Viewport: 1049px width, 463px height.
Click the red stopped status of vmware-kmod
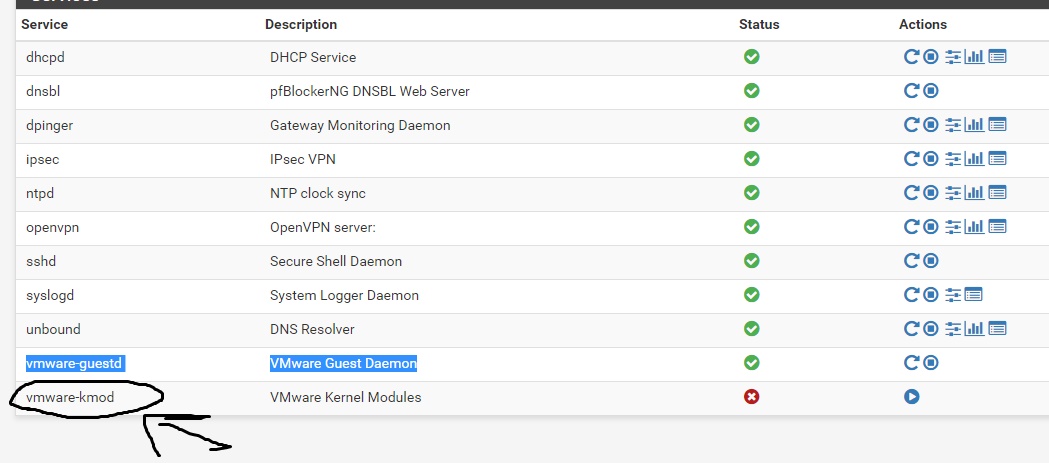pyautogui.click(x=751, y=397)
